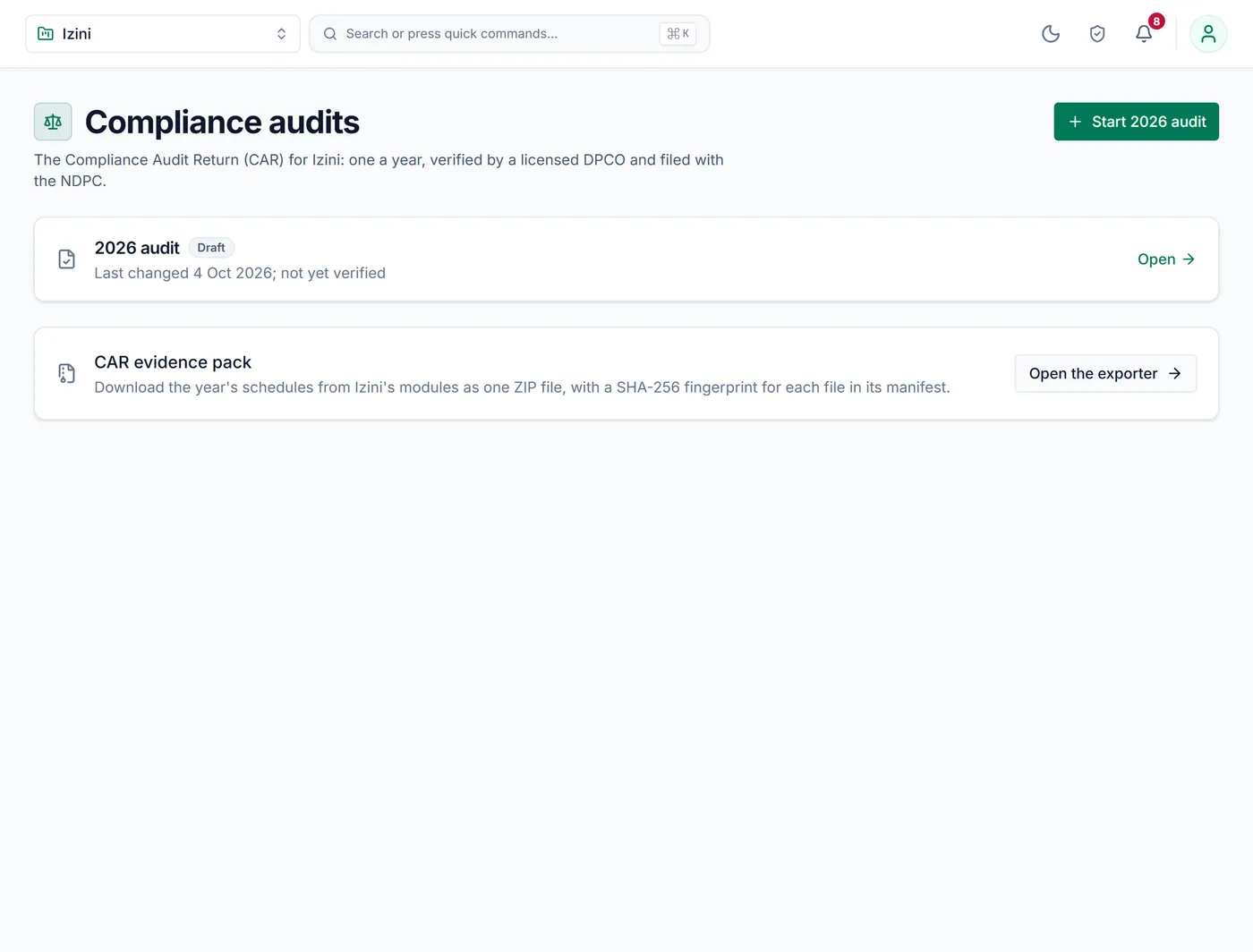Image resolution: width=1253 pixels, height=952 pixels.
Task: Focus the quick commands search field
Action: click(509, 34)
